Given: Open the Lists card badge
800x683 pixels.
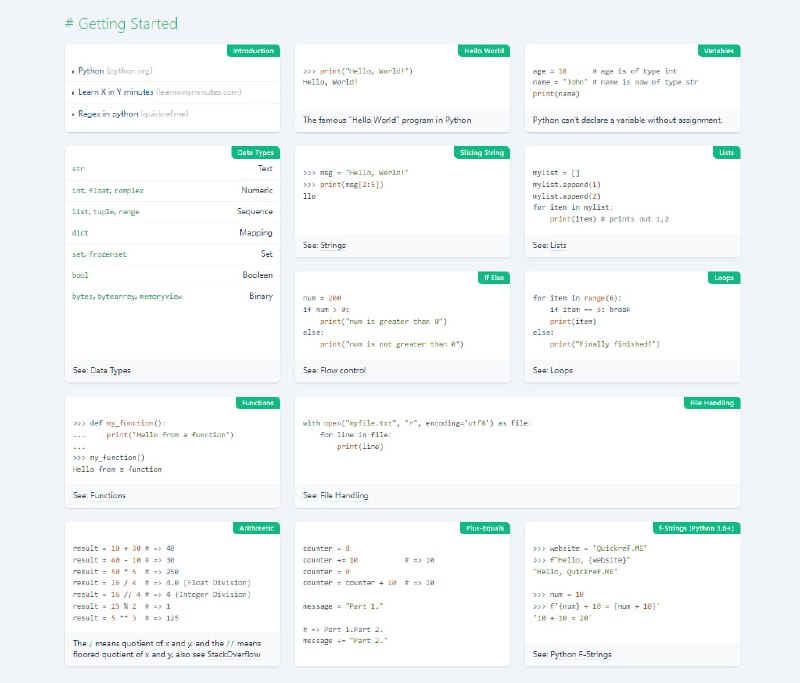Looking at the screenshot, I should point(726,152).
